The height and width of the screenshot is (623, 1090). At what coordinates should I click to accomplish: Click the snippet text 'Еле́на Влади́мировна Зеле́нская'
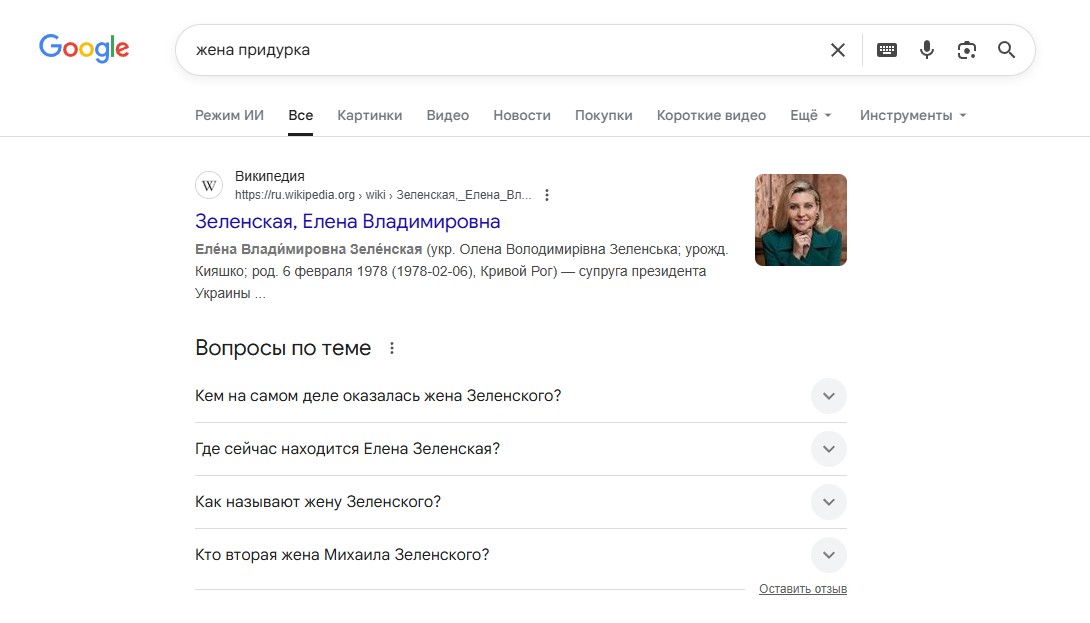pyautogui.click(x=309, y=249)
